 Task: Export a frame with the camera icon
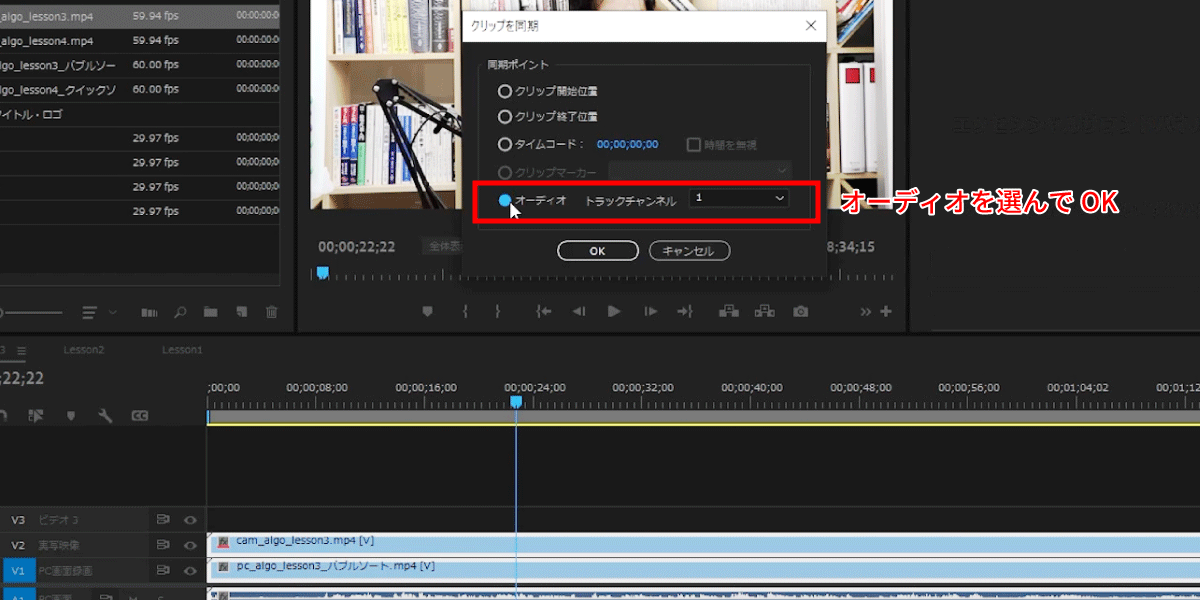coord(800,312)
